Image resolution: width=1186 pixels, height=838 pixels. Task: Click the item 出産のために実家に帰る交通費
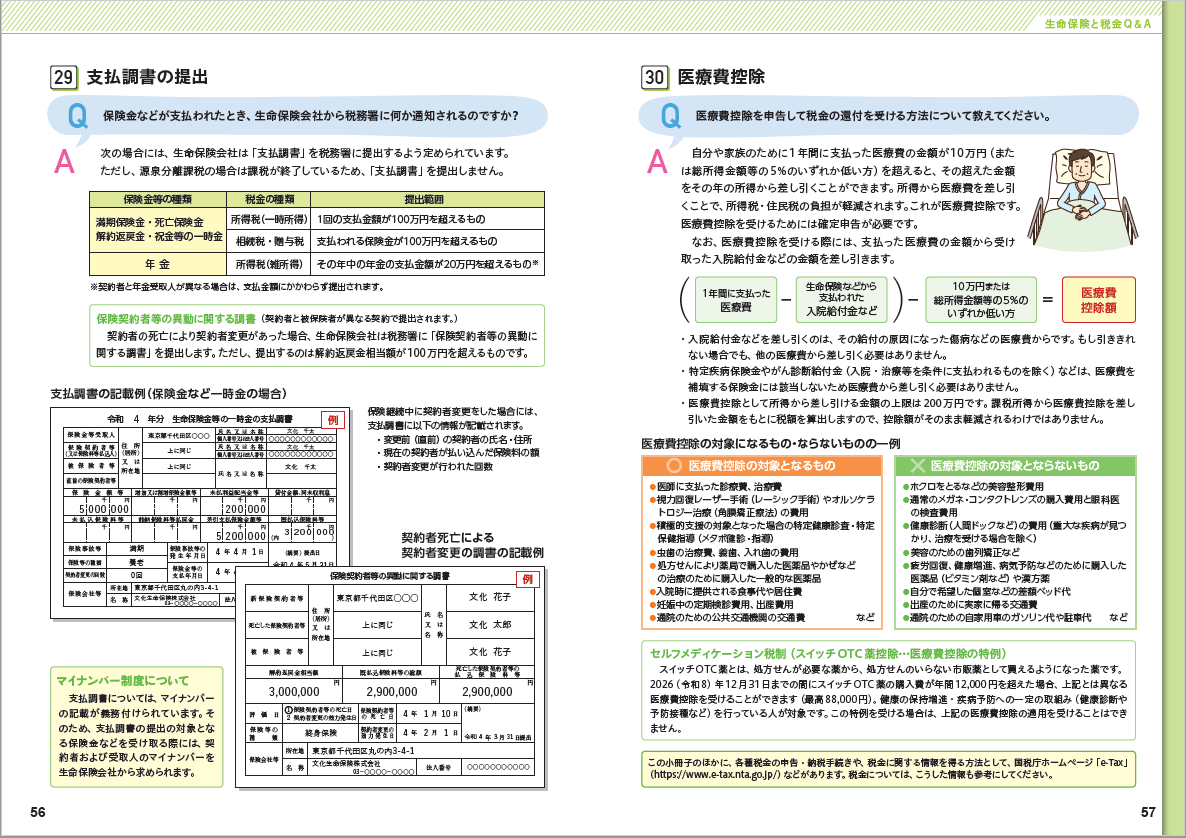pyautogui.click(x=970, y=605)
